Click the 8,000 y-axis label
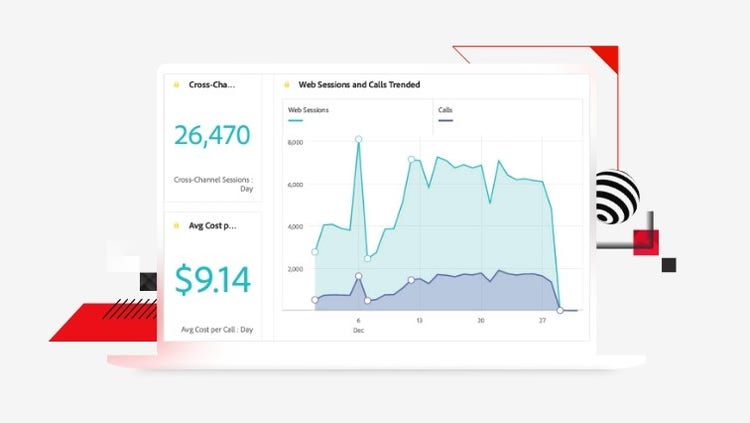 pyautogui.click(x=294, y=143)
